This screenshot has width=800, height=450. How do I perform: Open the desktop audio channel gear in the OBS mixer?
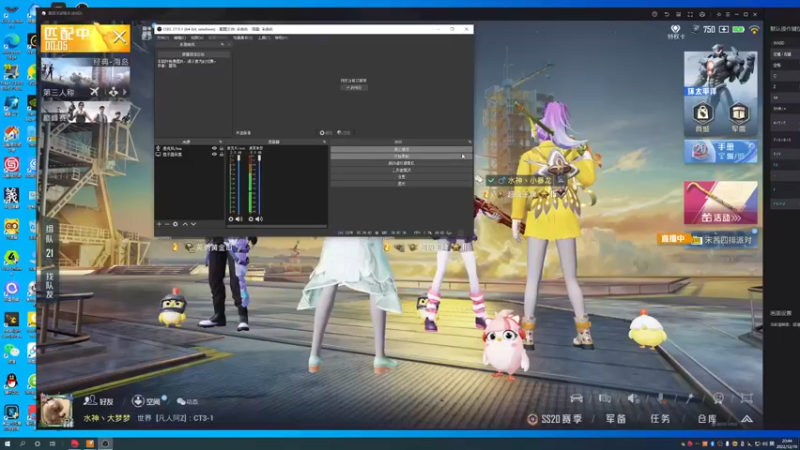251,219
